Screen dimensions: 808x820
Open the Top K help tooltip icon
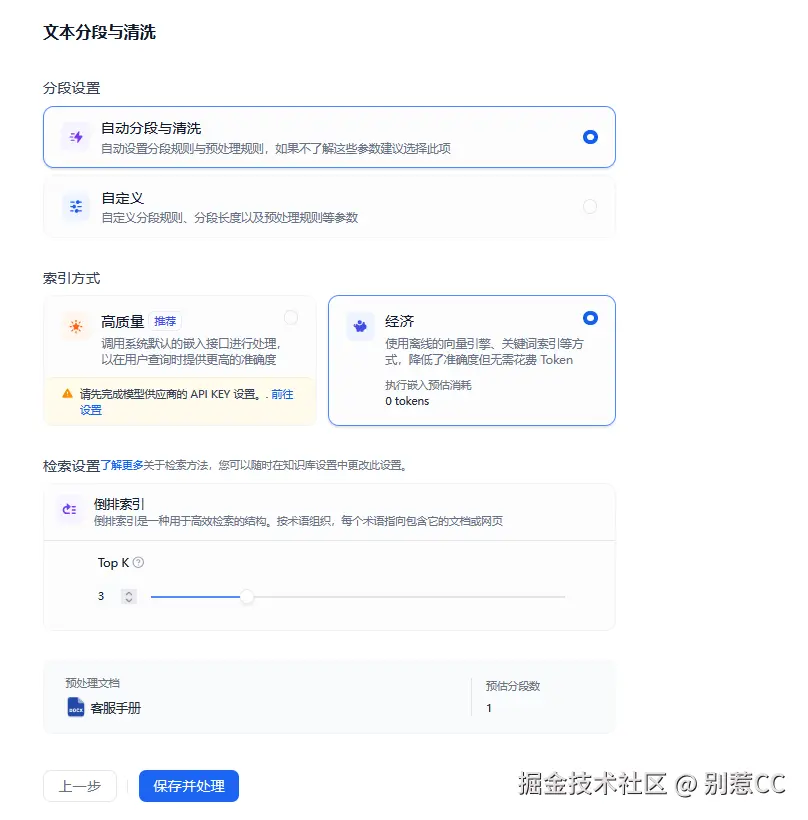(x=138, y=562)
